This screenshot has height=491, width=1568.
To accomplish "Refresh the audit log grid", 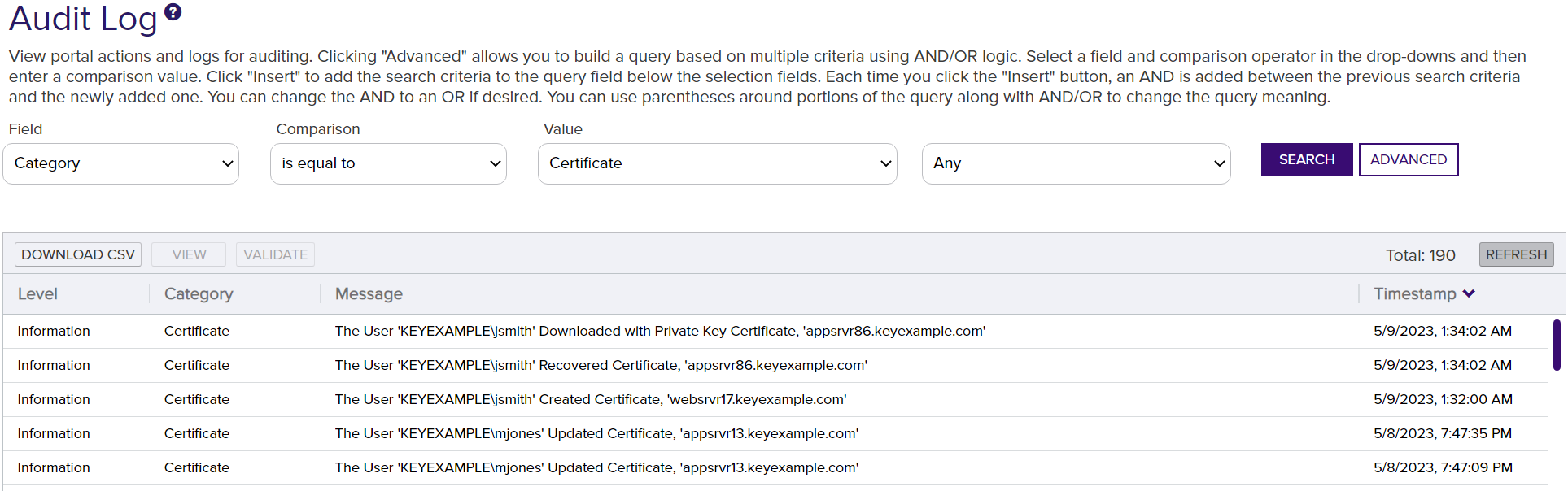I will [x=1516, y=254].
